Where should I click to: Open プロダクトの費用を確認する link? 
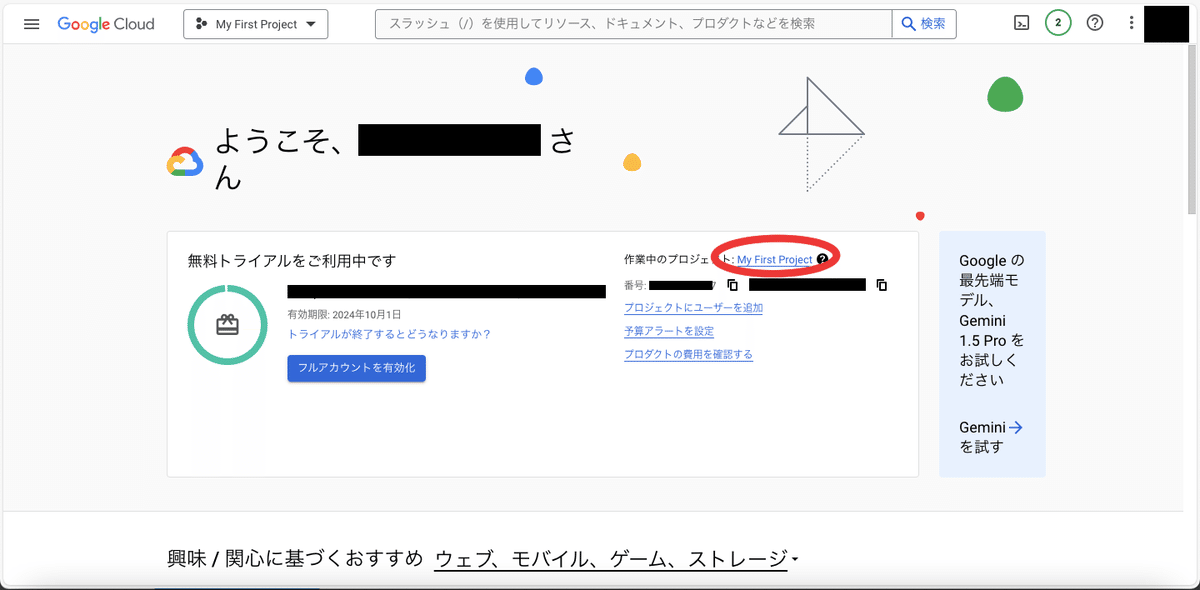pyautogui.click(x=688, y=355)
